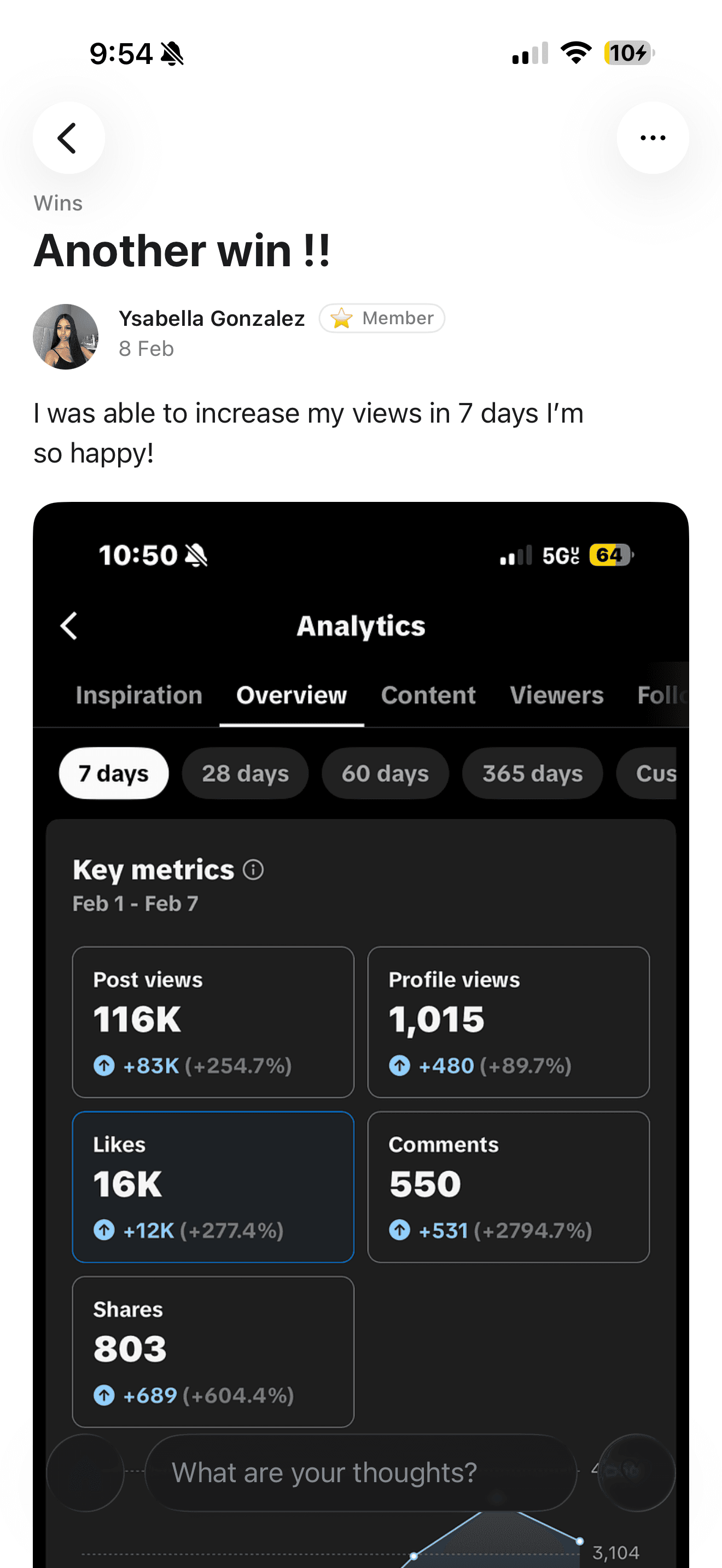Open the Viewers tab
Image resolution: width=722 pixels, height=1568 pixels.
click(556, 695)
